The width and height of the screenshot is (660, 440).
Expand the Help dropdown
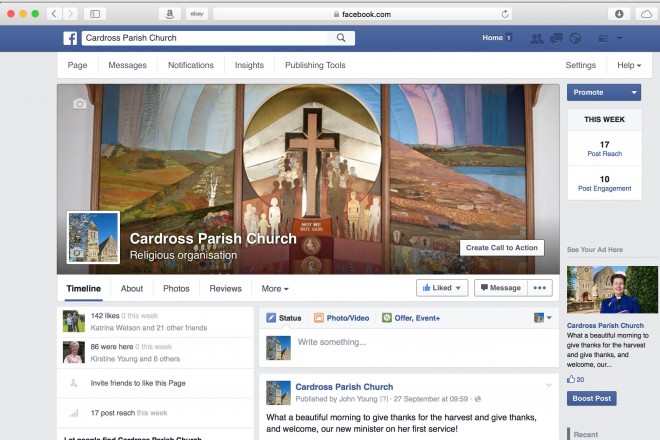pyautogui.click(x=629, y=65)
